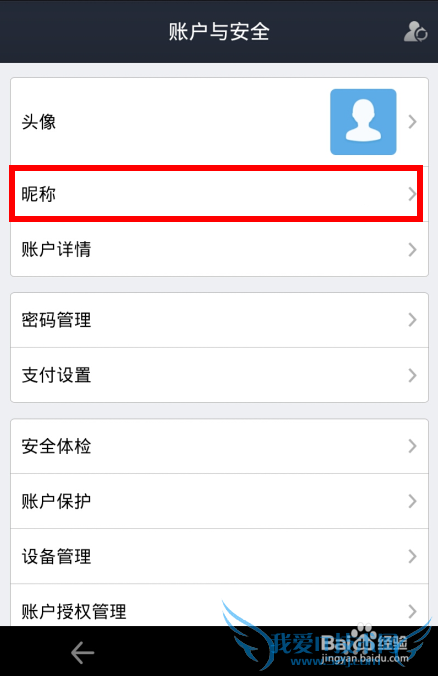Tap the arrow beside 密码管理
Screen dimensions: 438x676
click(x=413, y=320)
